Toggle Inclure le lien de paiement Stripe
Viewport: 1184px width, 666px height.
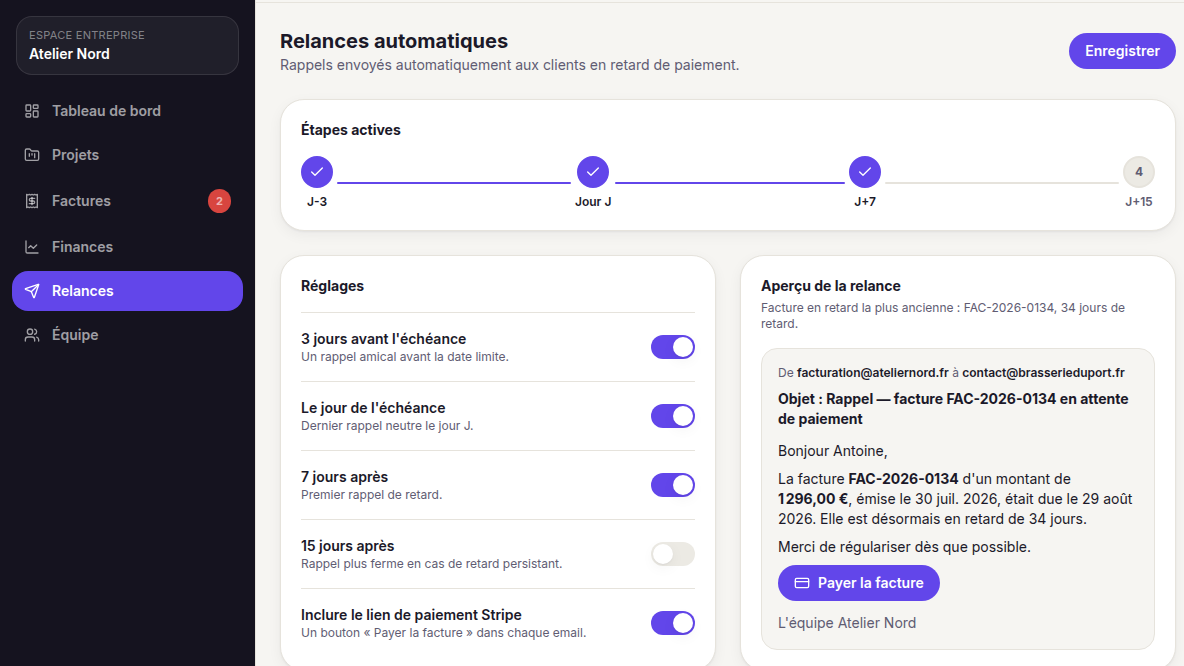click(673, 623)
